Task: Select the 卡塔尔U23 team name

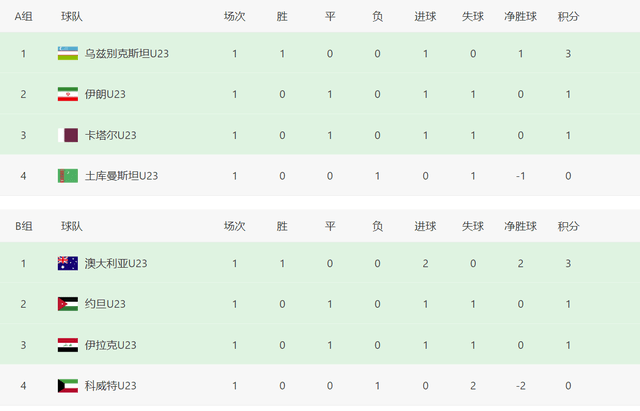Action: [110, 135]
